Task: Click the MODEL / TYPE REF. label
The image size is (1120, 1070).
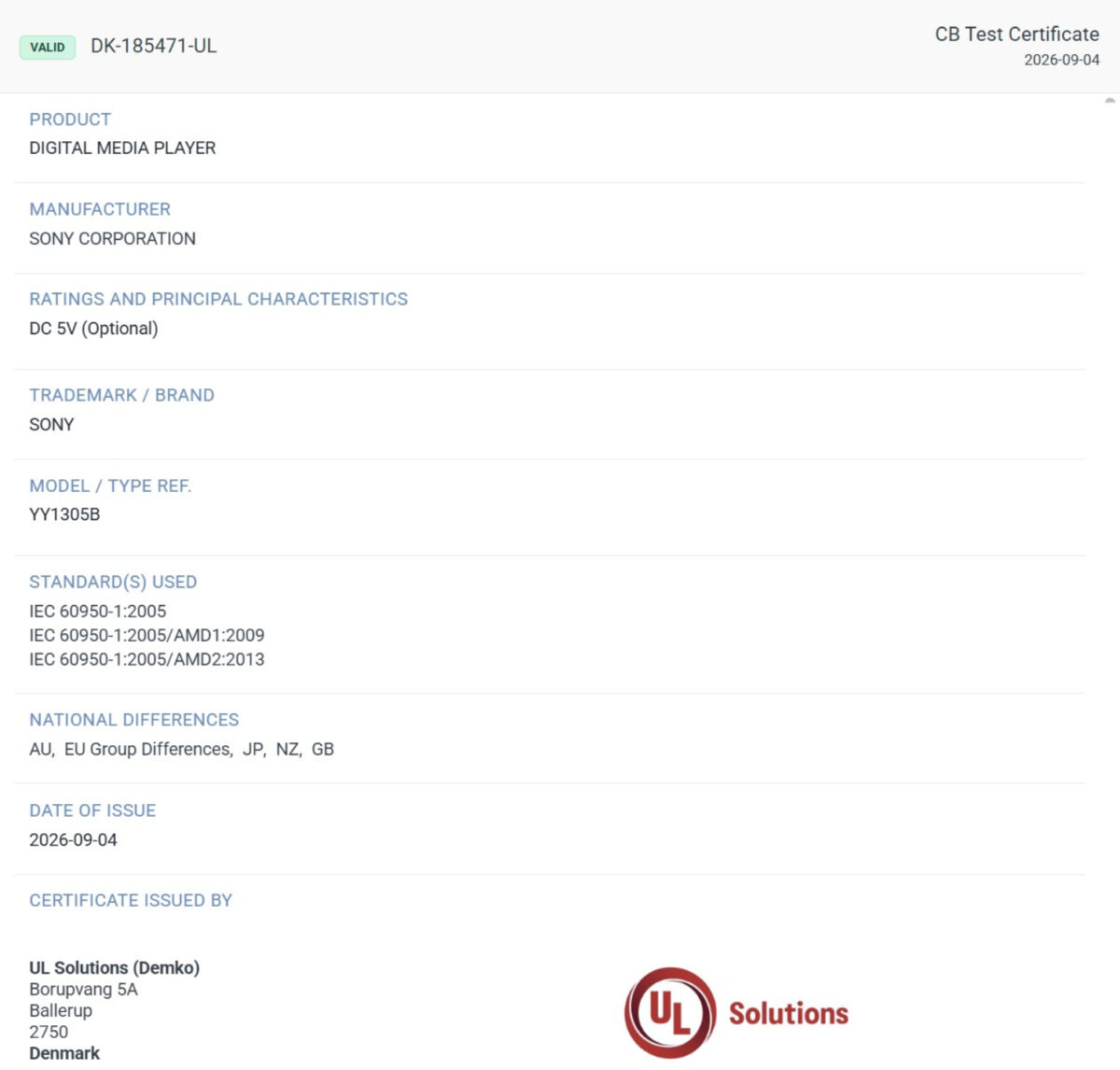Action: click(x=110, y=486)
